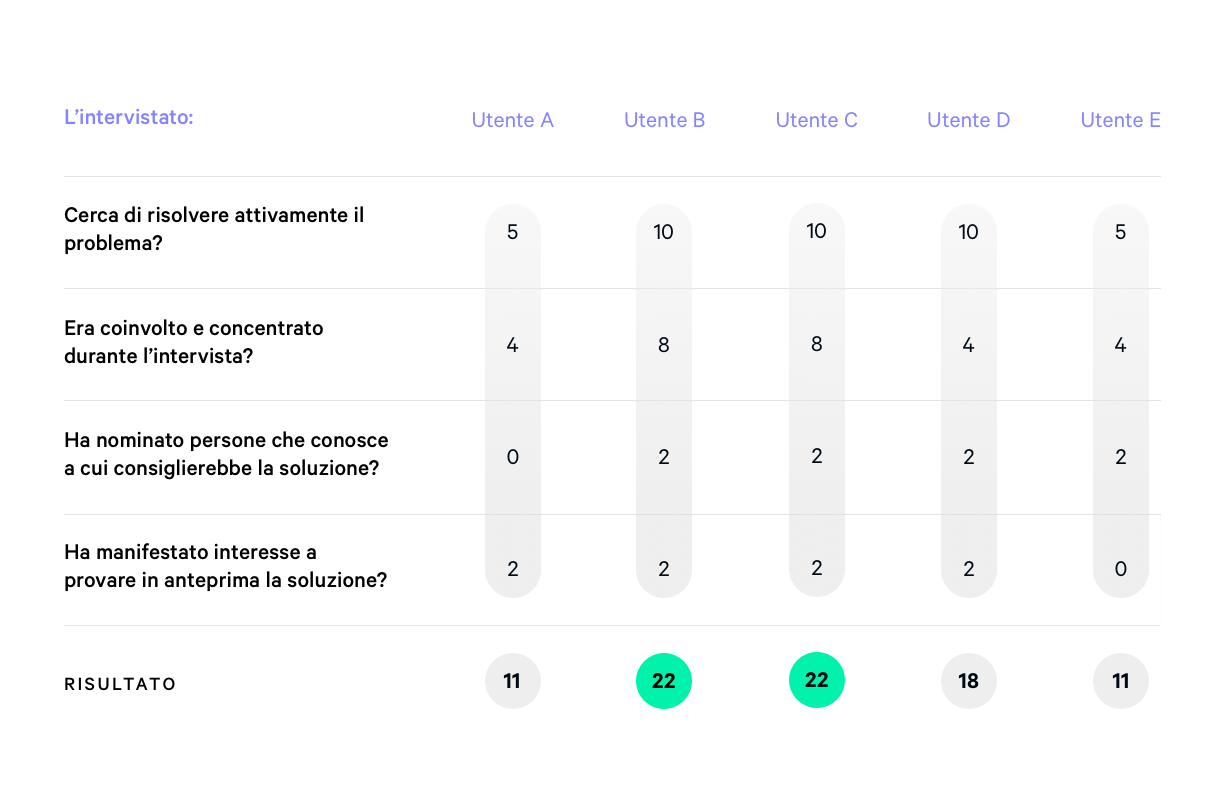Viewport: 1230px width, 801px height.
Task: Click the Utente A column header
Action: pyautogui.click(x=512, y=121)
